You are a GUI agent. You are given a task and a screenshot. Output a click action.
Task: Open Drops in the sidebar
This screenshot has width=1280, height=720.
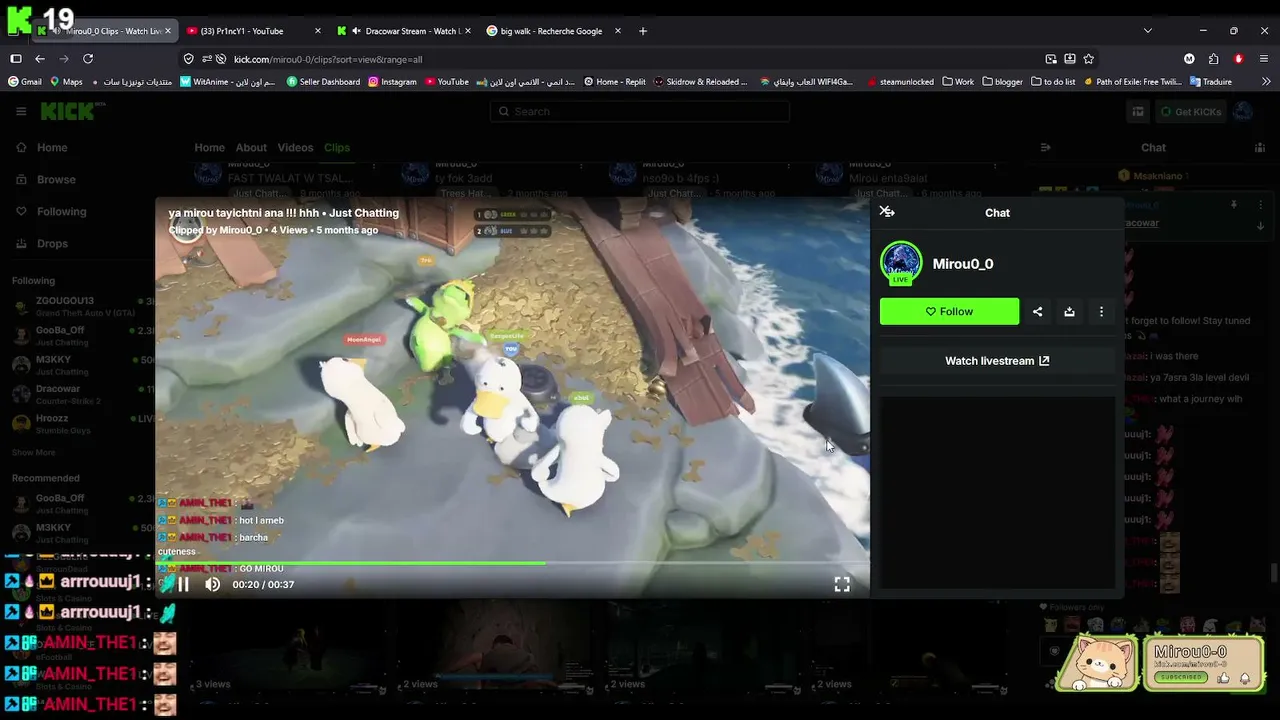42,243
